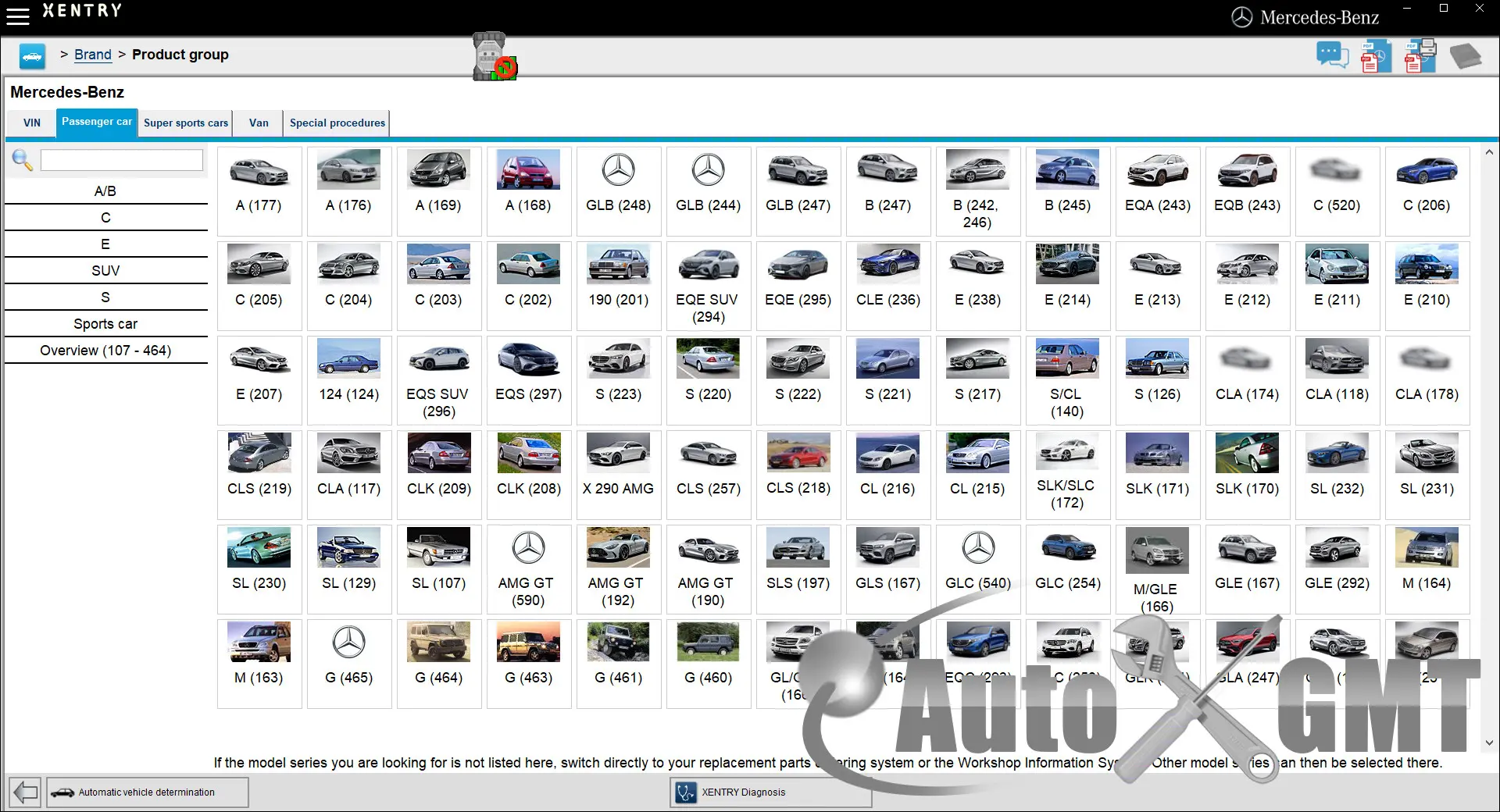1500x812 pixels.
Task: Select the GLE (292) model
Action: coord(1337,569)
